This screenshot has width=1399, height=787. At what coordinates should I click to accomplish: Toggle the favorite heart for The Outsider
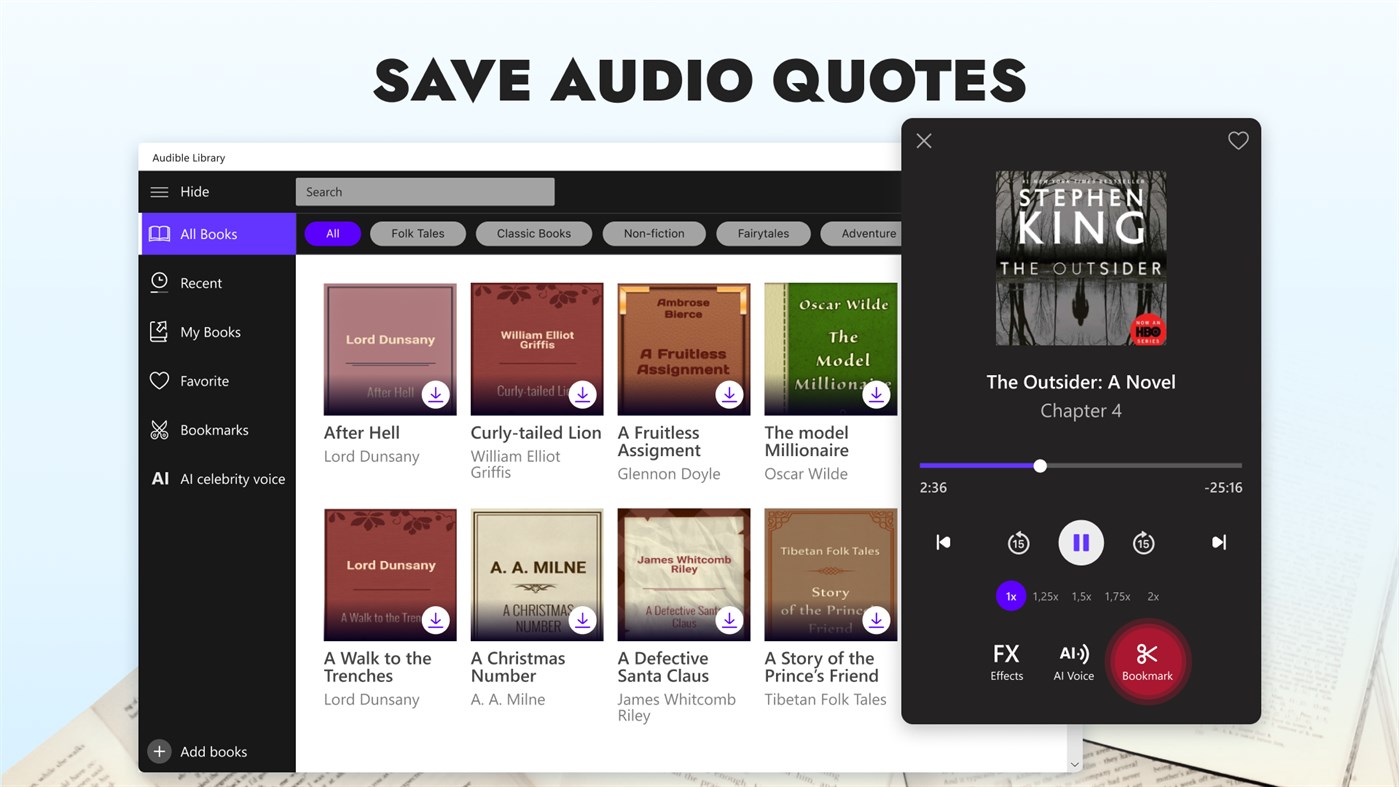1238,140
